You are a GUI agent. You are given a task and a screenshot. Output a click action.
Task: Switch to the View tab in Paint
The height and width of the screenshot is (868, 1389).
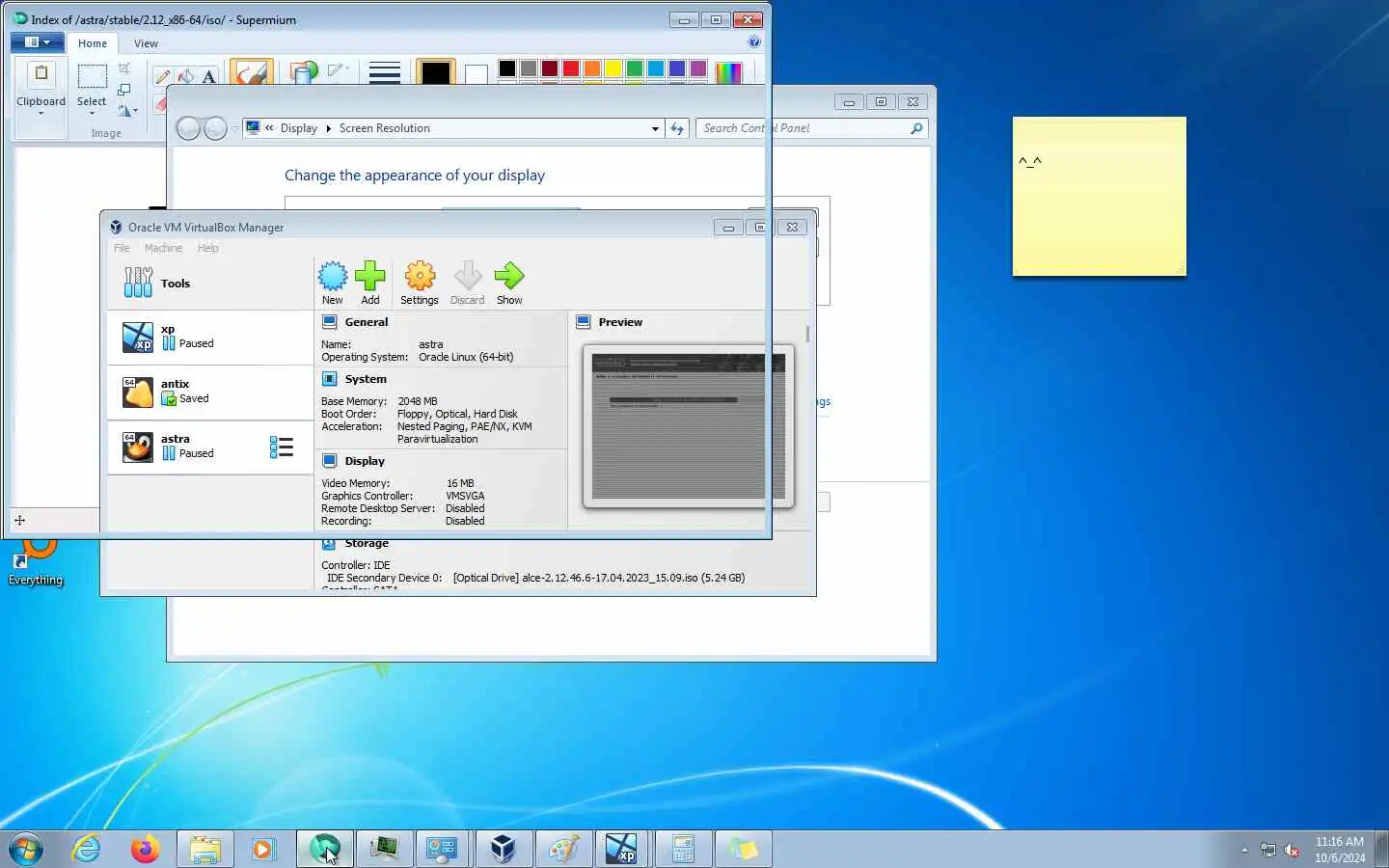tap(146, 43)
